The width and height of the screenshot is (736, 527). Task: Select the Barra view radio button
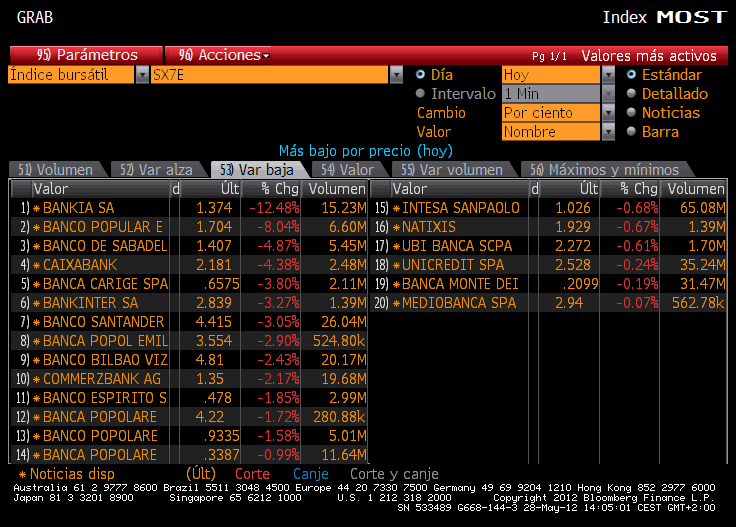pyautogui.click(x=631, y=131)
